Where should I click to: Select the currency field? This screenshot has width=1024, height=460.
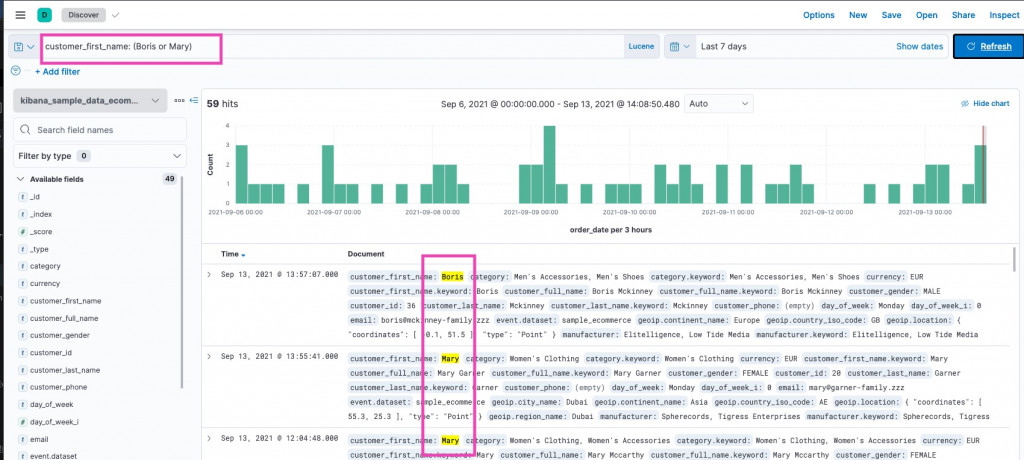pyautogui.click(x=45, y=284)
